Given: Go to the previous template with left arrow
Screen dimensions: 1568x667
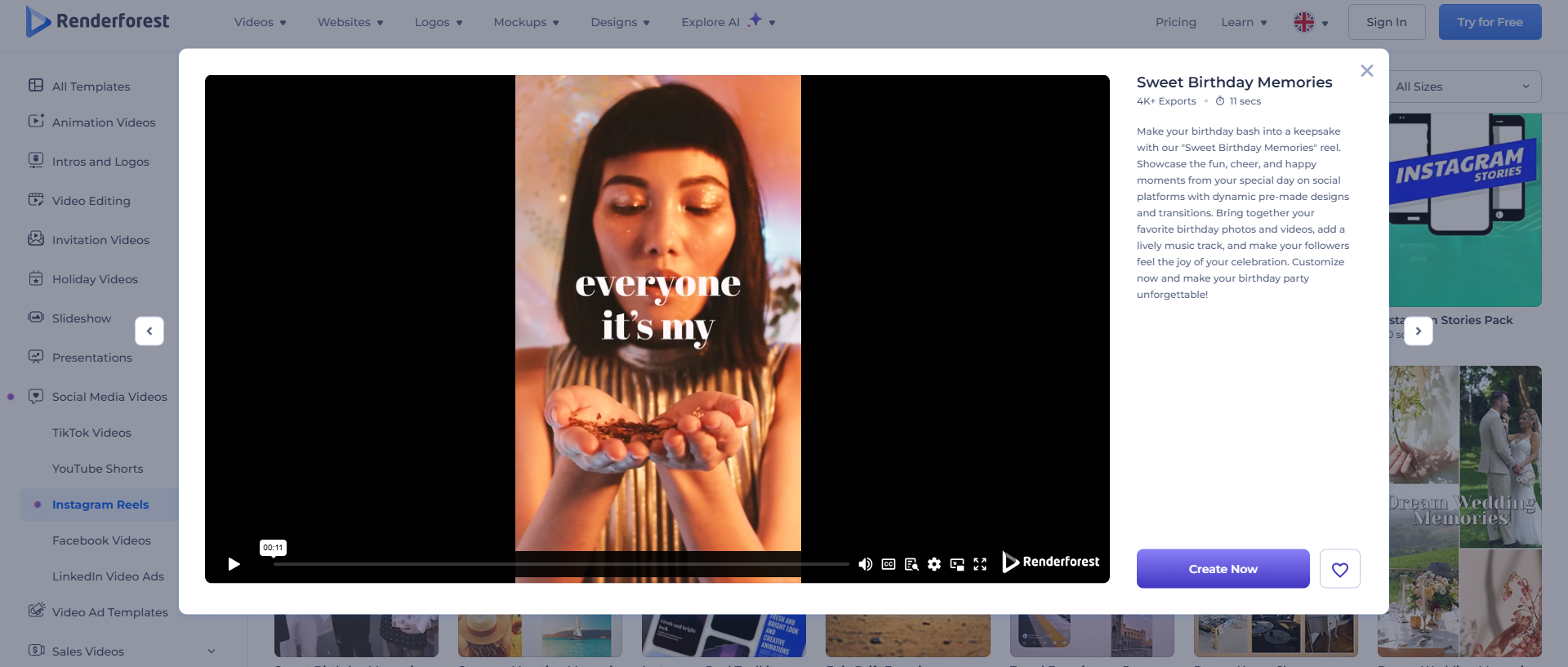Looking at the screenshot, I should tap(149, 331).
